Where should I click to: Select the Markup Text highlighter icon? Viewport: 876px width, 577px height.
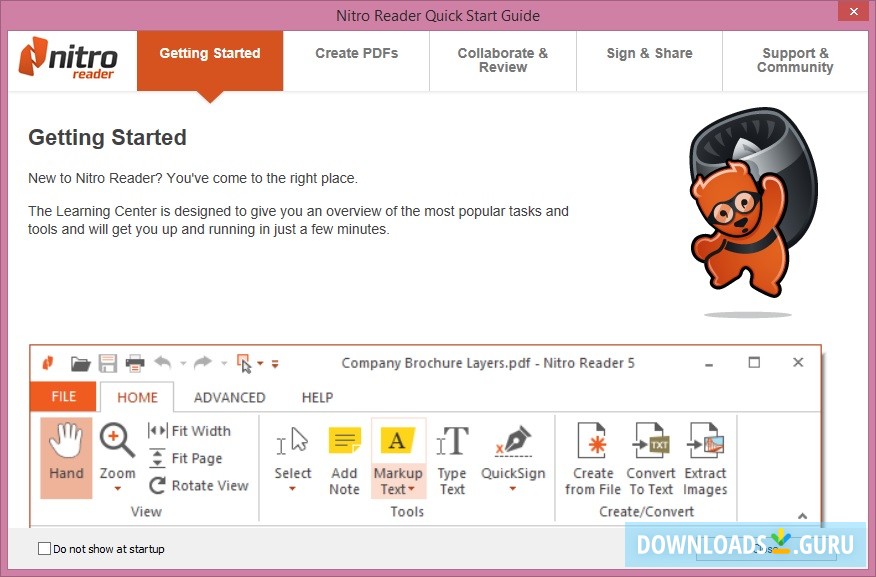[x=398, y=440]
